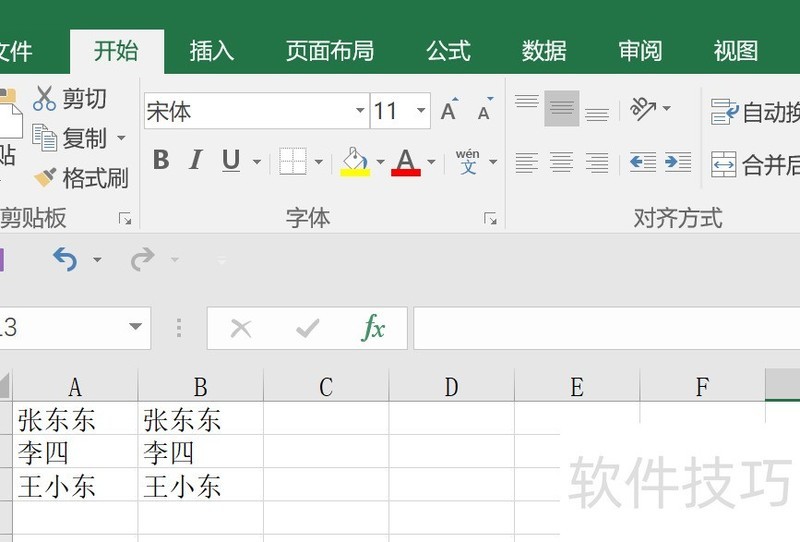
Task: Open the 文件 File tab
Action: pos(15,52)
